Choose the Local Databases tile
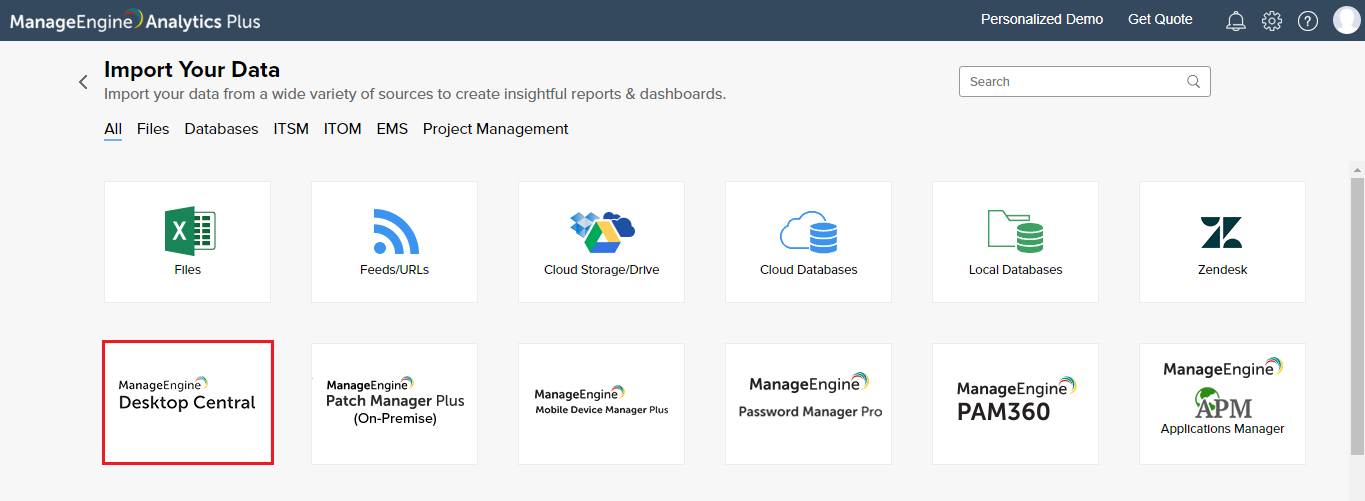1365x501 pixels. tap(1015, 242)
